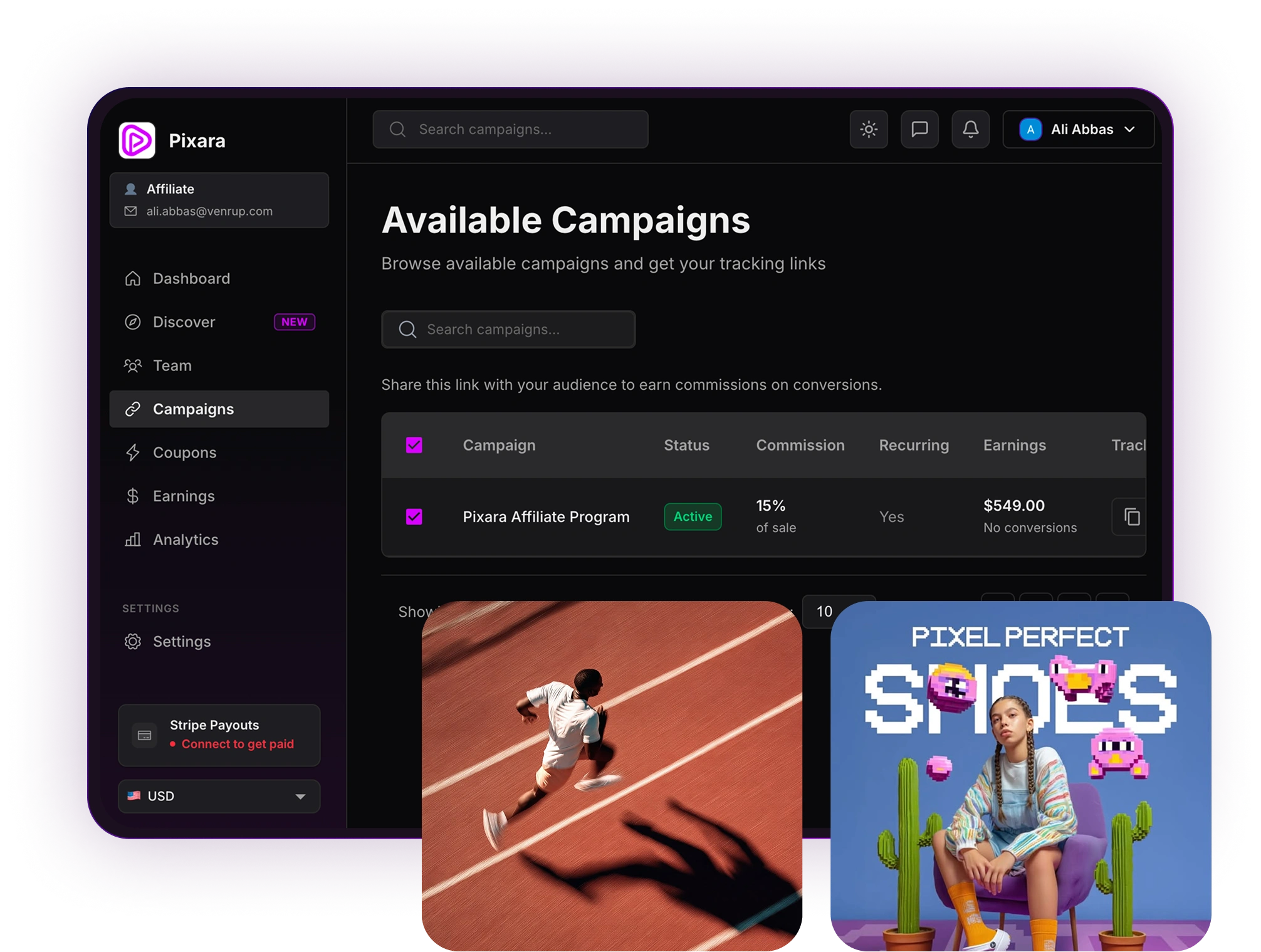Open Team page in sidebar
1261x952 pixels.
(x=219, y=365)
